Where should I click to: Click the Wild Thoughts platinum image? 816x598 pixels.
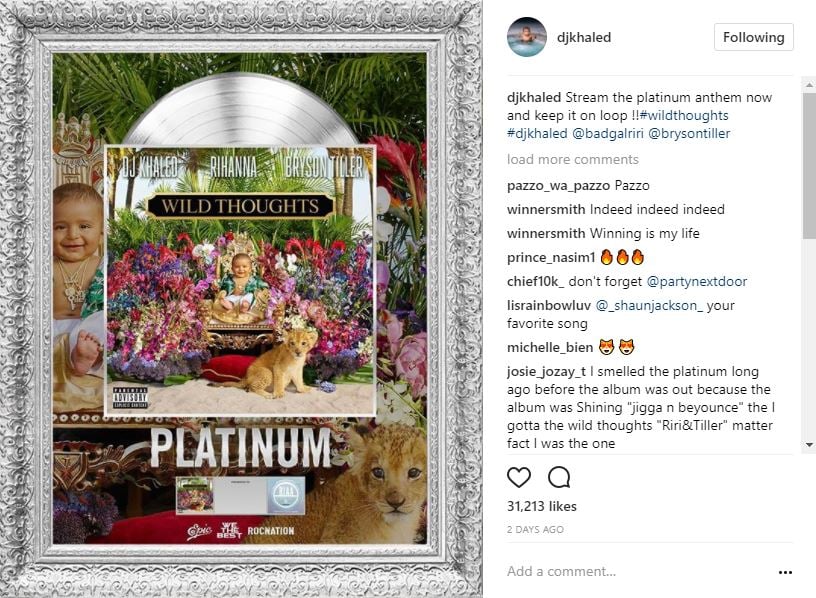(240, 299)
